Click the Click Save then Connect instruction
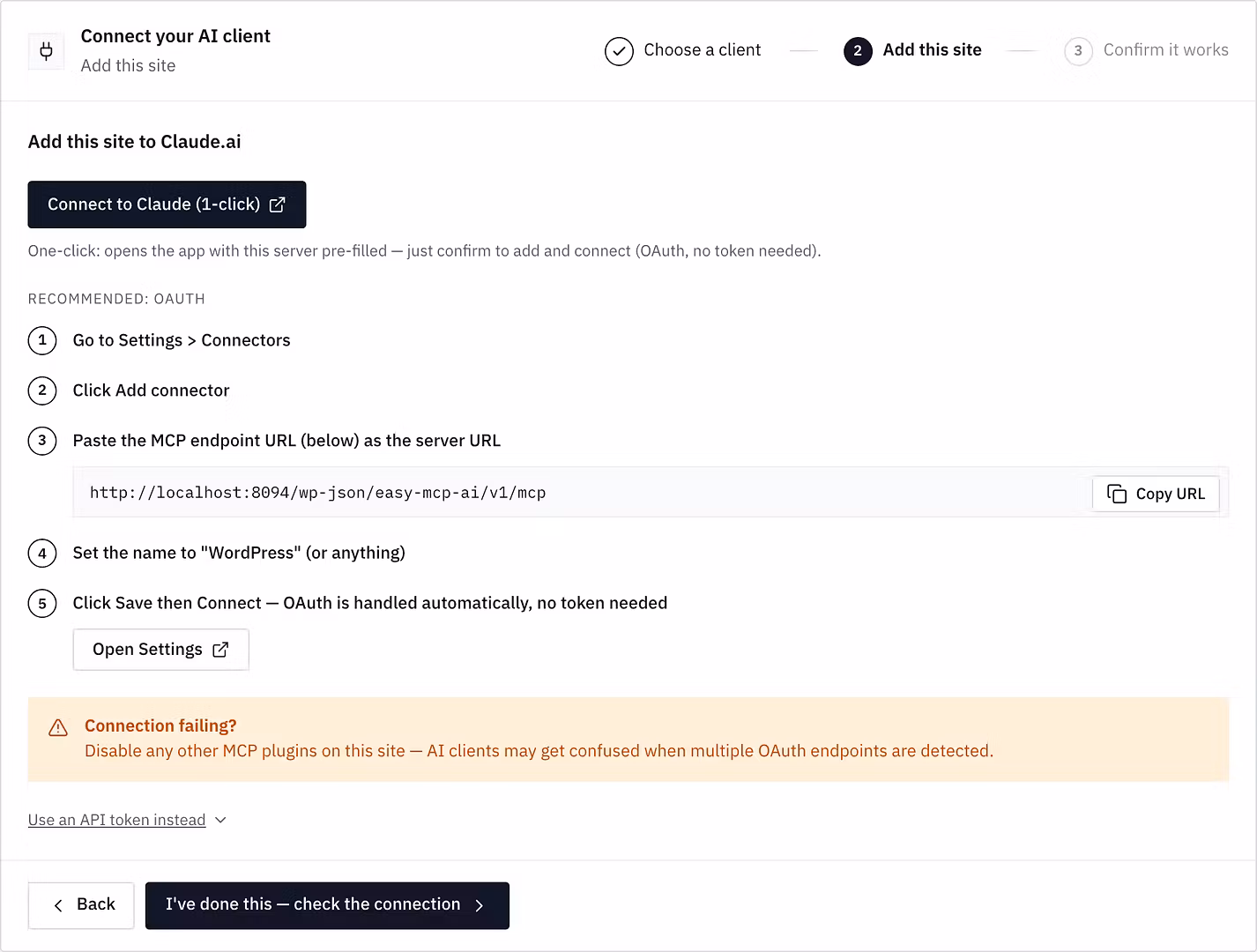 (x=370, y=603)
